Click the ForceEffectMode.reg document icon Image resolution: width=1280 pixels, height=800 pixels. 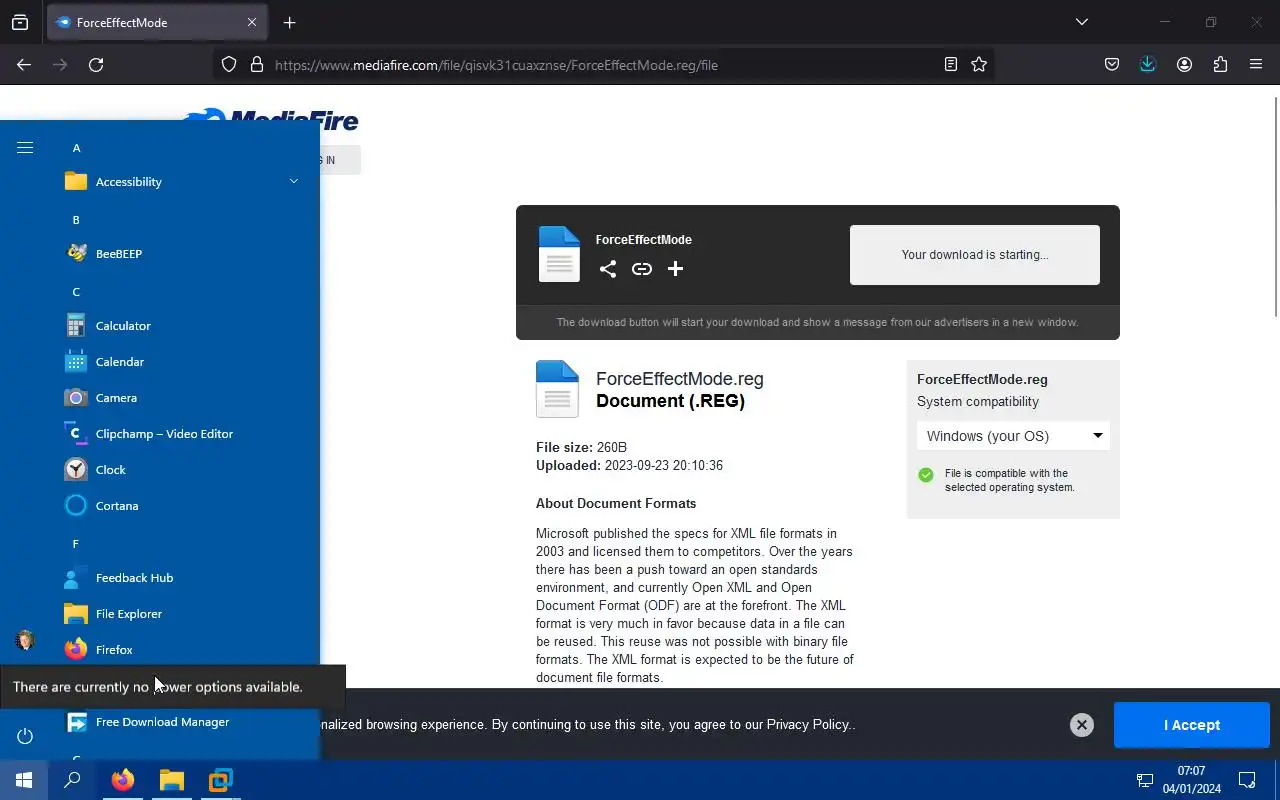[x=557, y=389]
